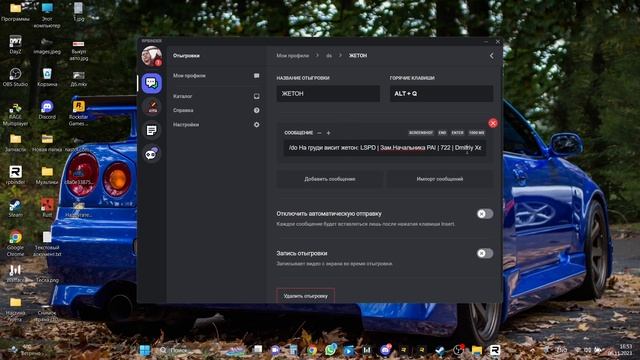Toggle Отключить автоматическую отправку switch
The width and height of the screenshot is (640, 360).
(x=485, y=214)
